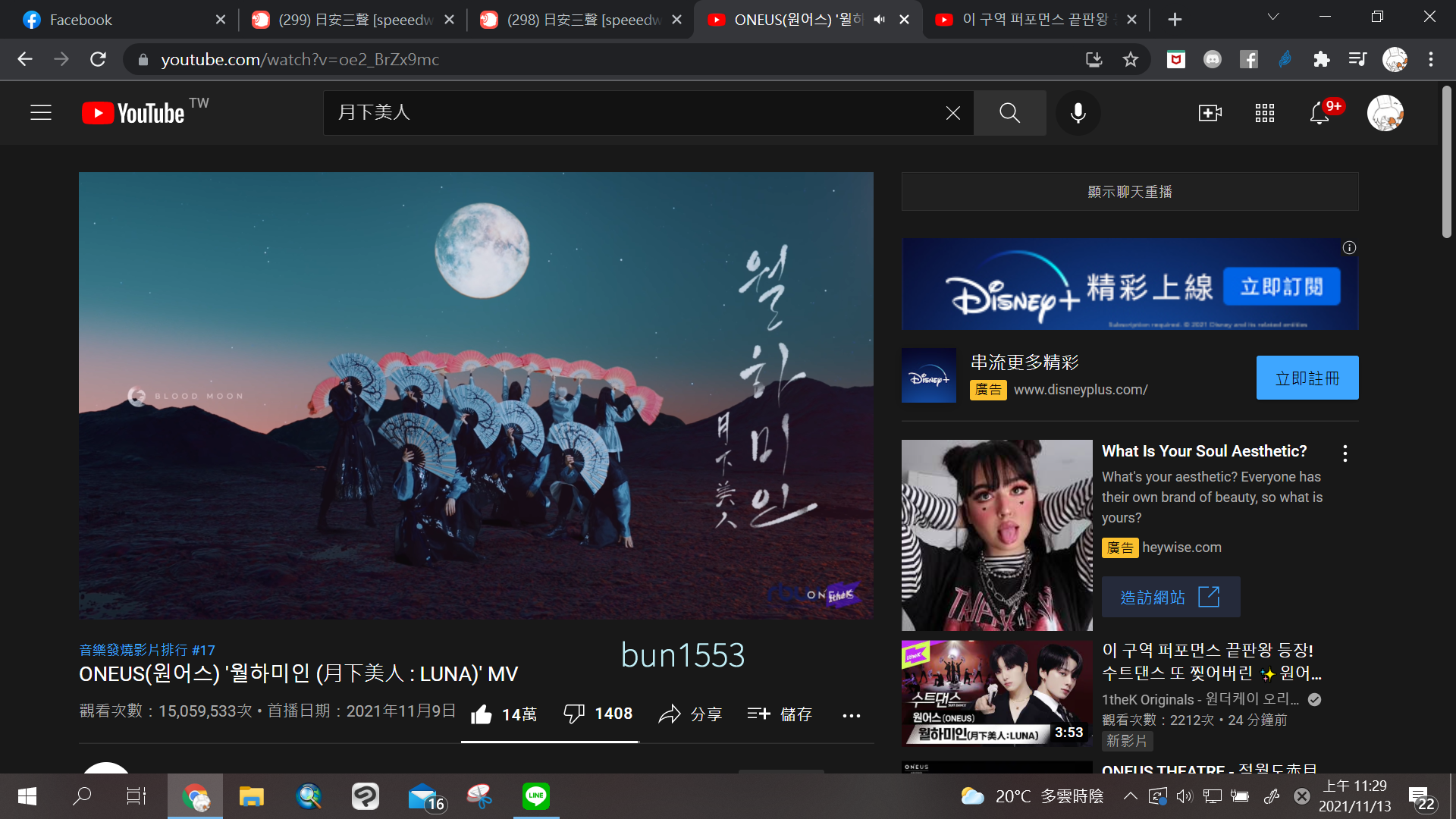Image resolution: width=1456 pixels, height=819 pixels.
Task: Click the address bar URL
Action: pyautogui.click(x=300, y=59)
